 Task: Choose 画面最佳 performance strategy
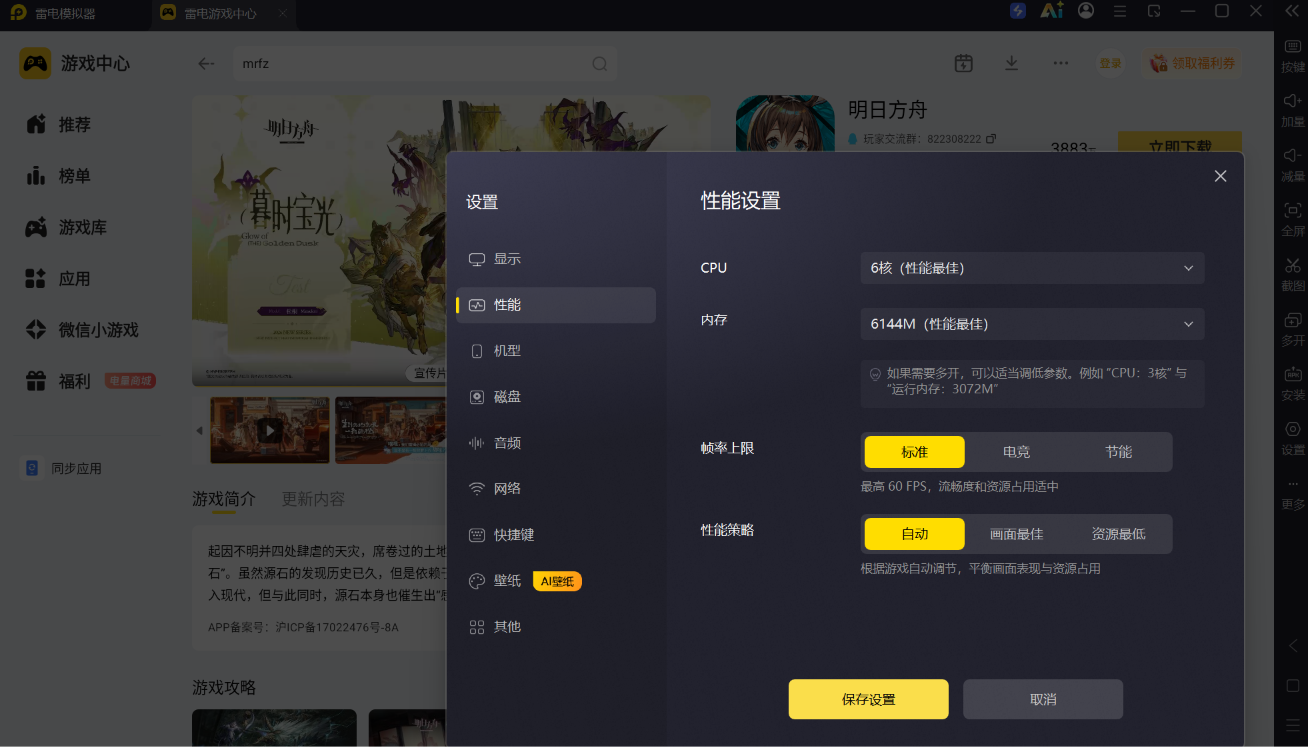coord(1017,534)
